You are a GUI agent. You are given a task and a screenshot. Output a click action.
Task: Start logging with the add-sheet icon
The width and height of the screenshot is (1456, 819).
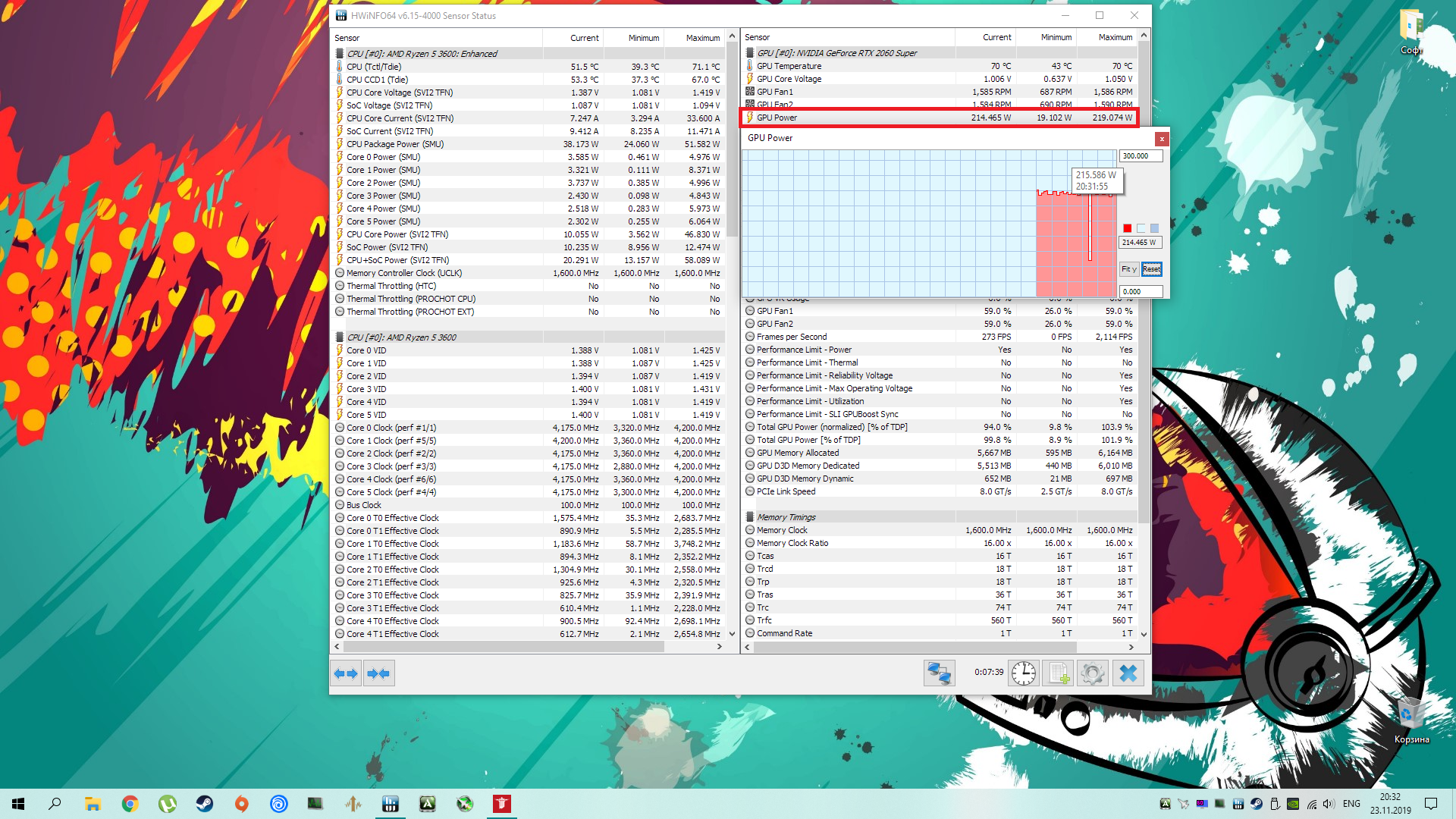1059,673
